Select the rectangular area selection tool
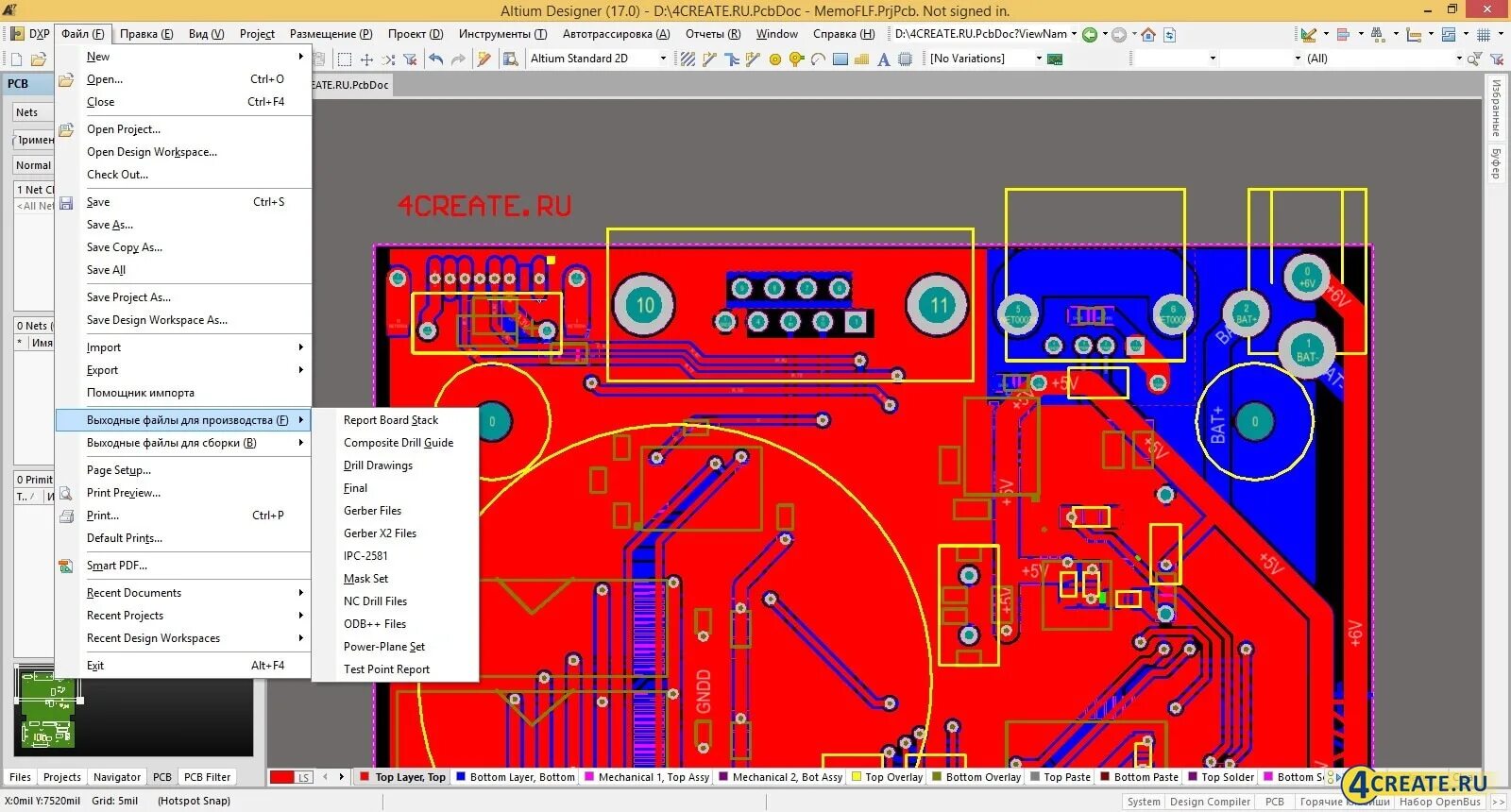Screen dimensions: 1511x812 [345, 59]
